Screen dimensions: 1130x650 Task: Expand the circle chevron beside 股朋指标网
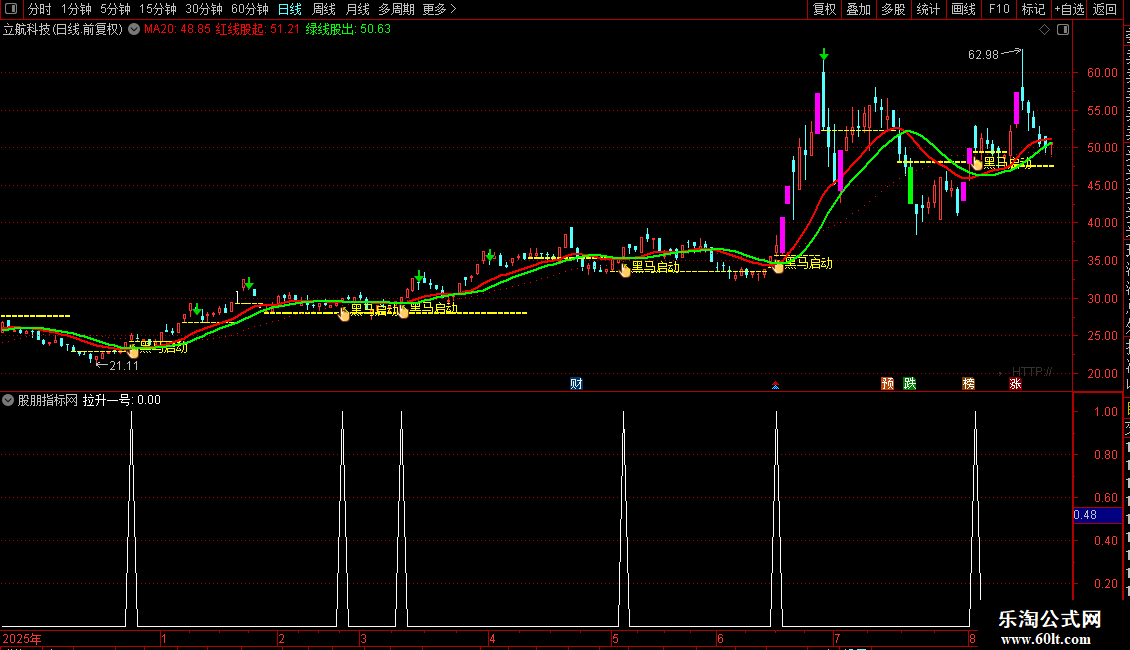(8, 400)
